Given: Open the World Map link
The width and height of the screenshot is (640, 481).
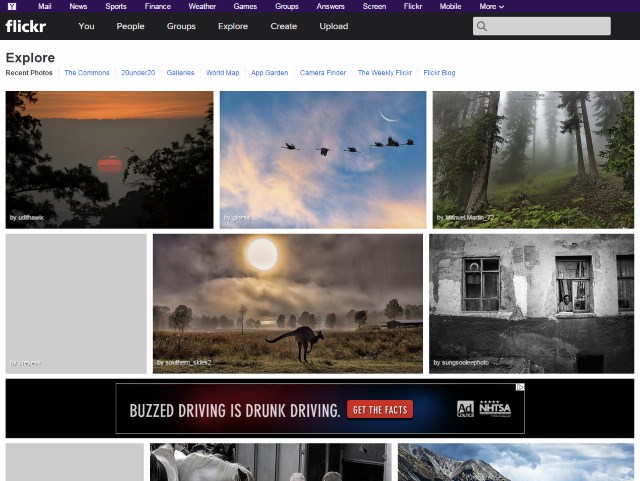Looking at the screenshot, I should click(222, 73).
